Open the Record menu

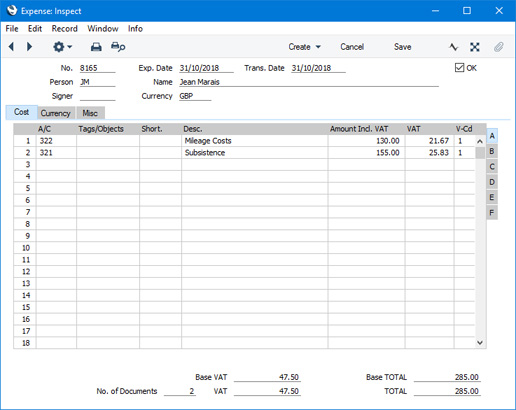click(65, 29)
